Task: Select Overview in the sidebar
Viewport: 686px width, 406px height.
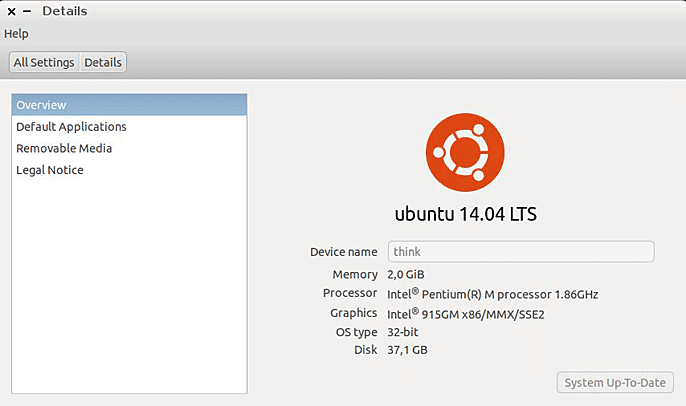Action: [x=130, y=105]
